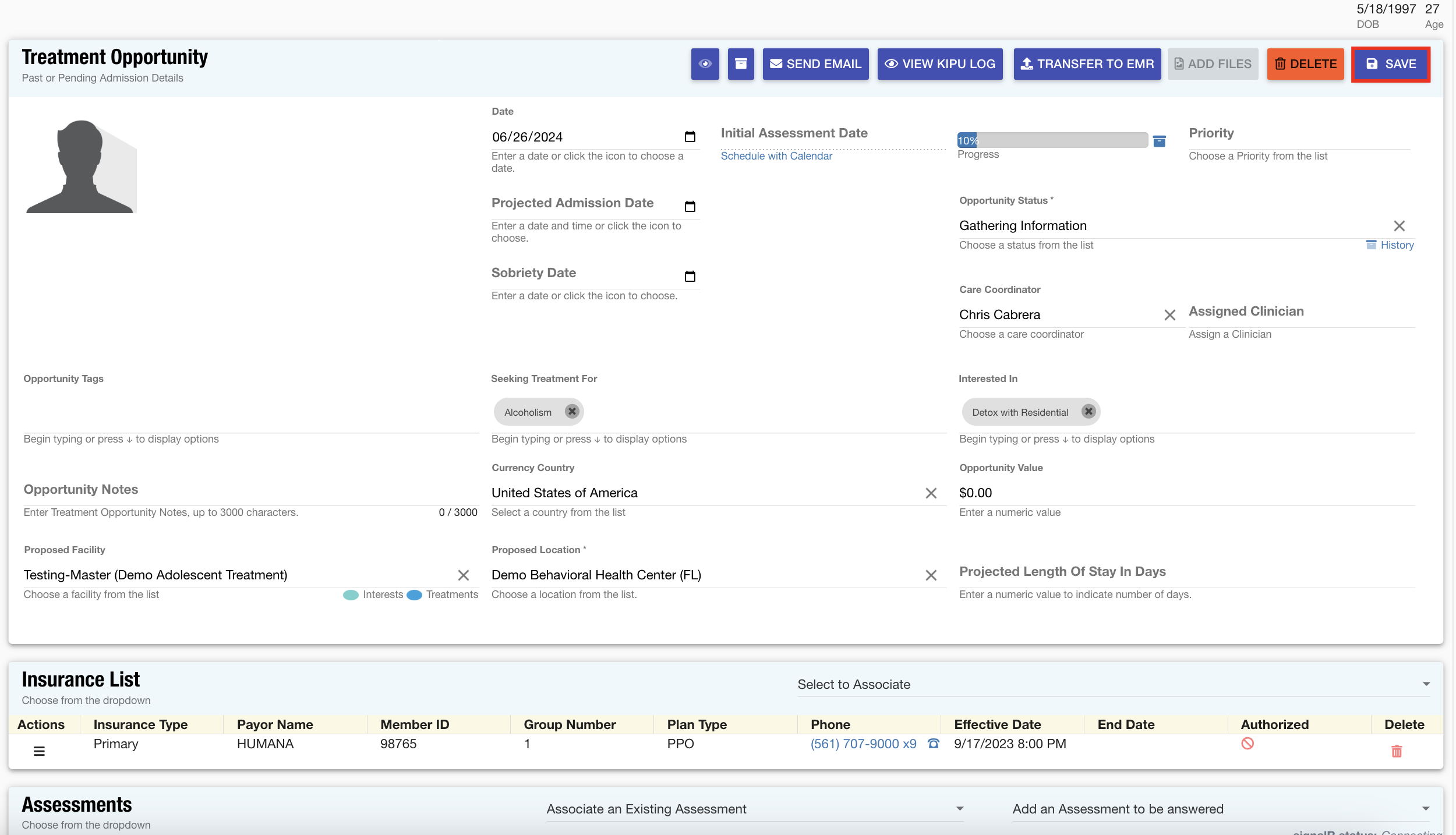
Task: Open calendar picker for Sobriety Date
Action: 690,277
